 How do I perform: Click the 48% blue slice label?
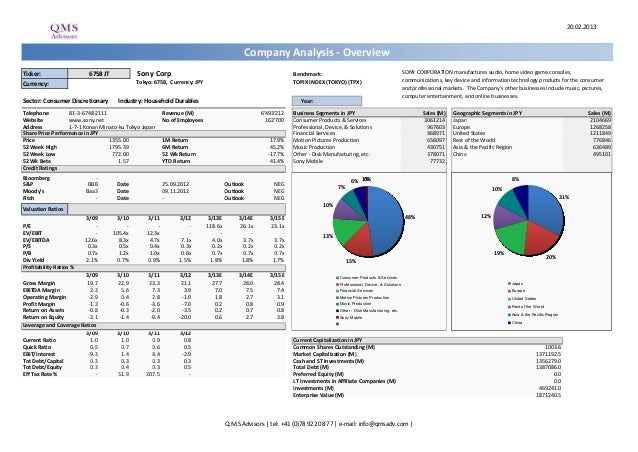coord(410,217)
